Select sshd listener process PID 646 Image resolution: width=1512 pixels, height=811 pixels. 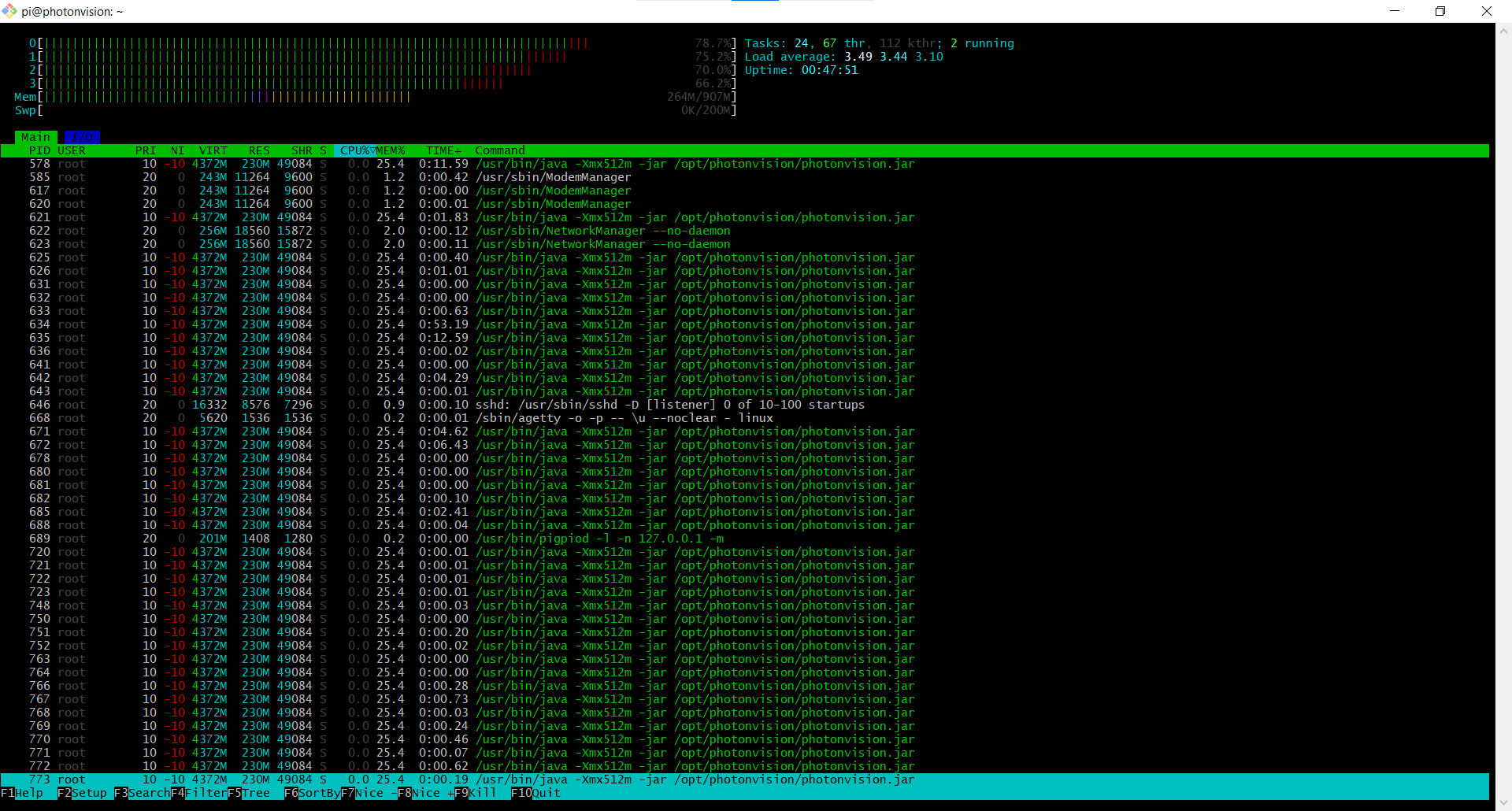(745, 405)
